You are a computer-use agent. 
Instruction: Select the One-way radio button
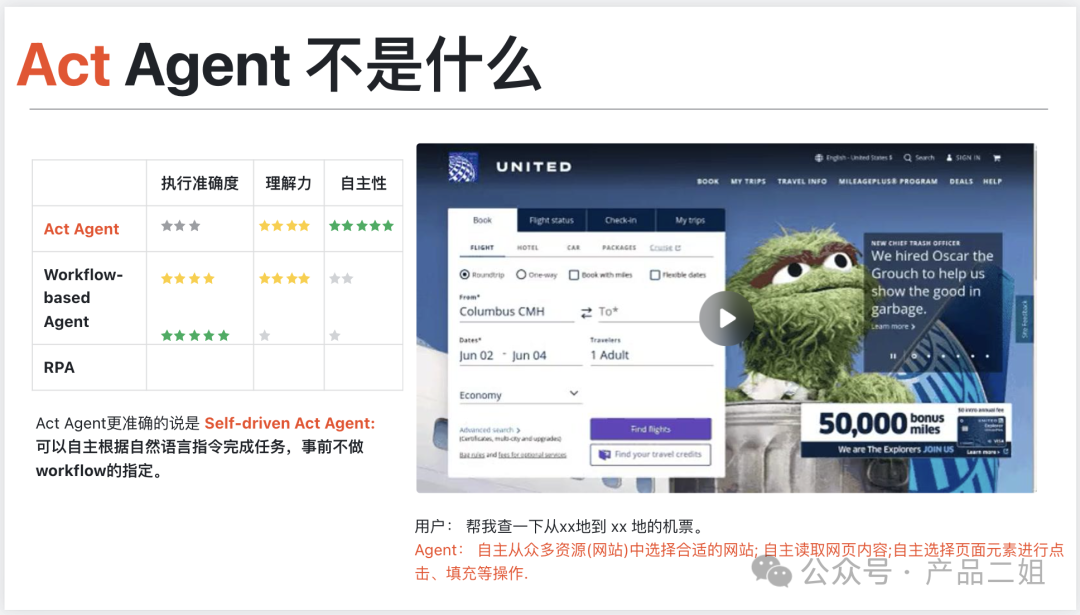pyautogui.click(x=521, y=275)
